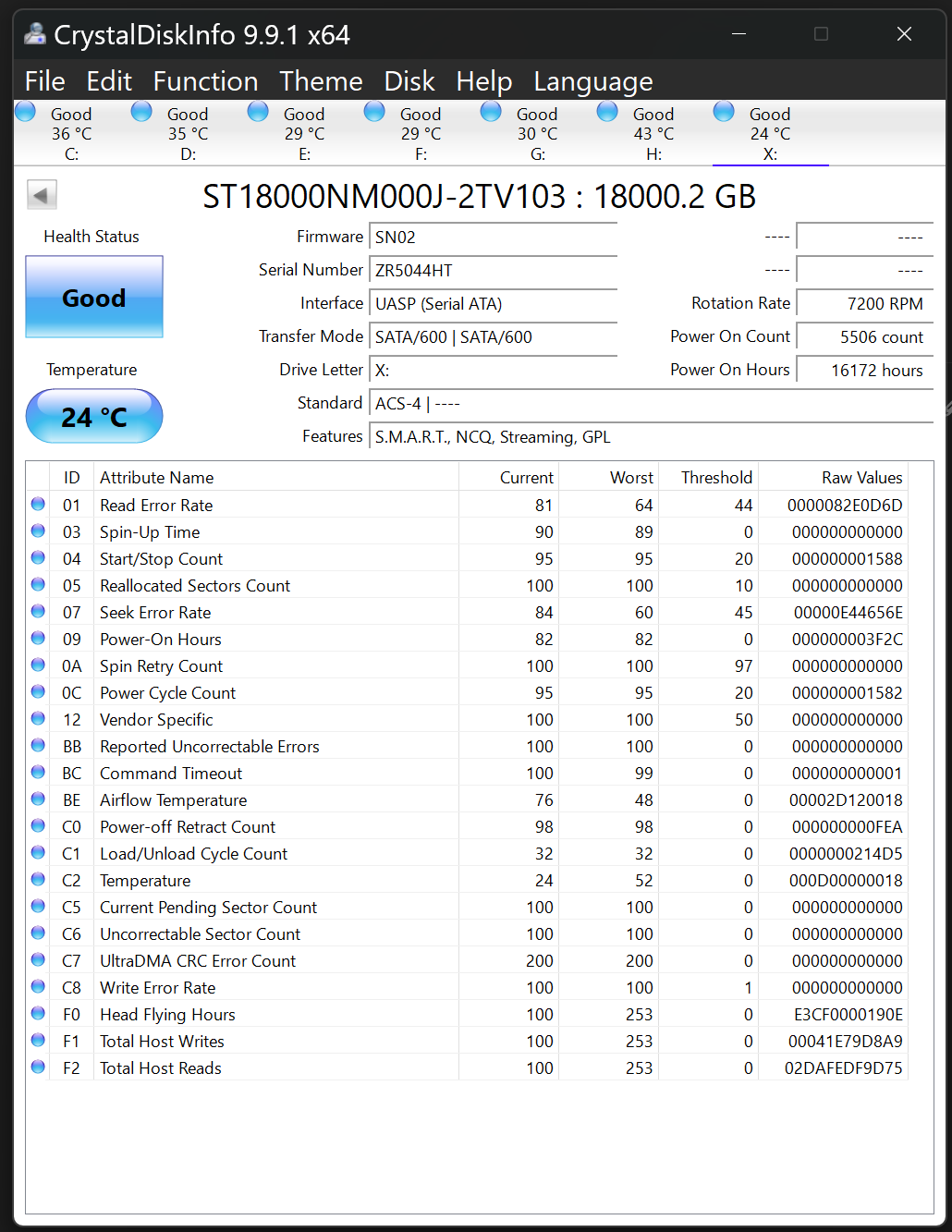Click status icon for Load/Unload Cycle Count
952x1232 pixels.
pos(38,852)
